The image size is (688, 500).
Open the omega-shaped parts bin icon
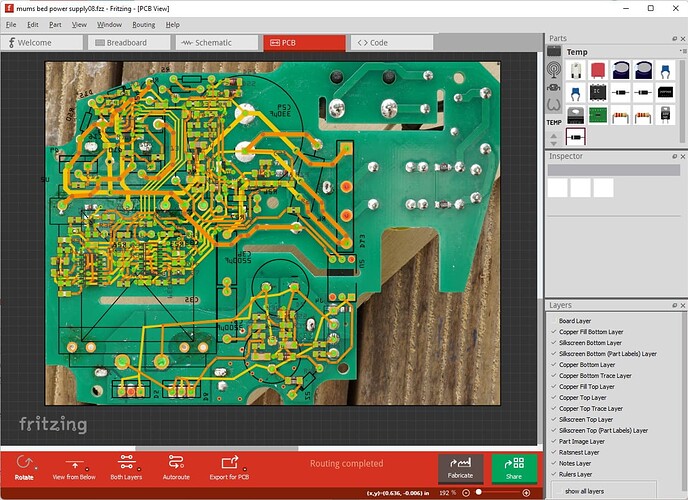coord(554,105)
